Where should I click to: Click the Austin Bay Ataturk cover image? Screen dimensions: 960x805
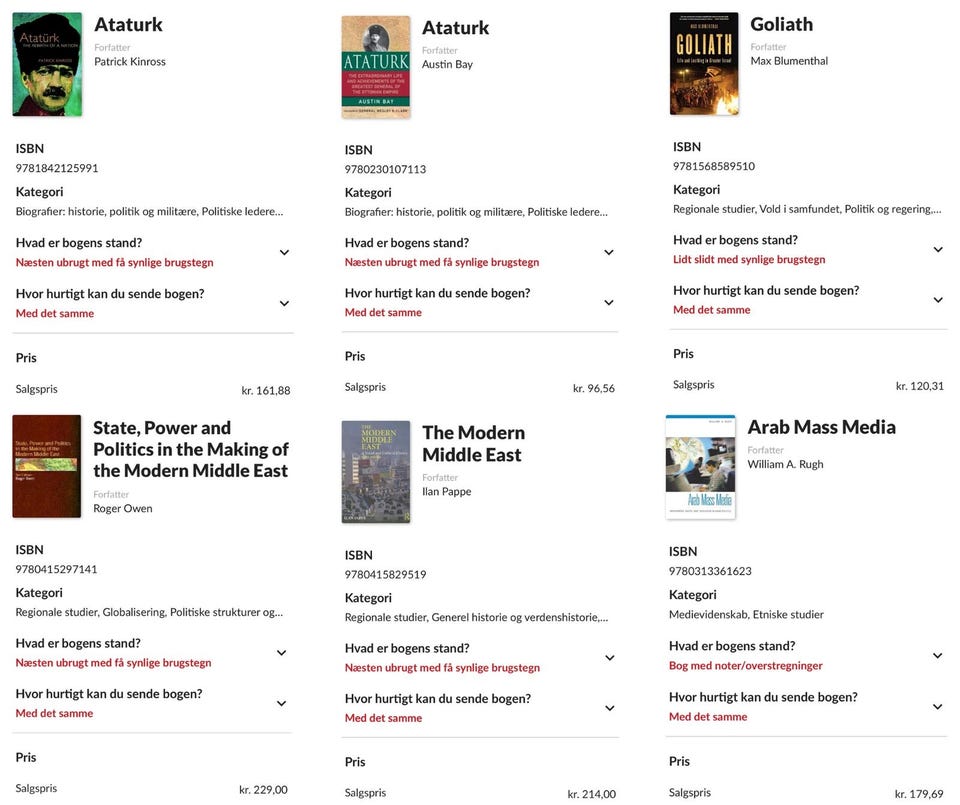click(x=376, y=67)
